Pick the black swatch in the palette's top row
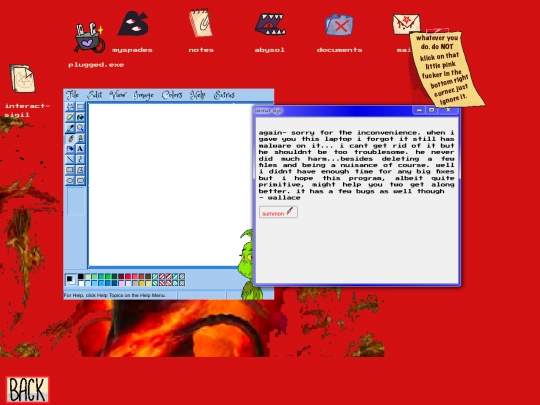Screen dimensions: 540x405 [x=81, y=277]
